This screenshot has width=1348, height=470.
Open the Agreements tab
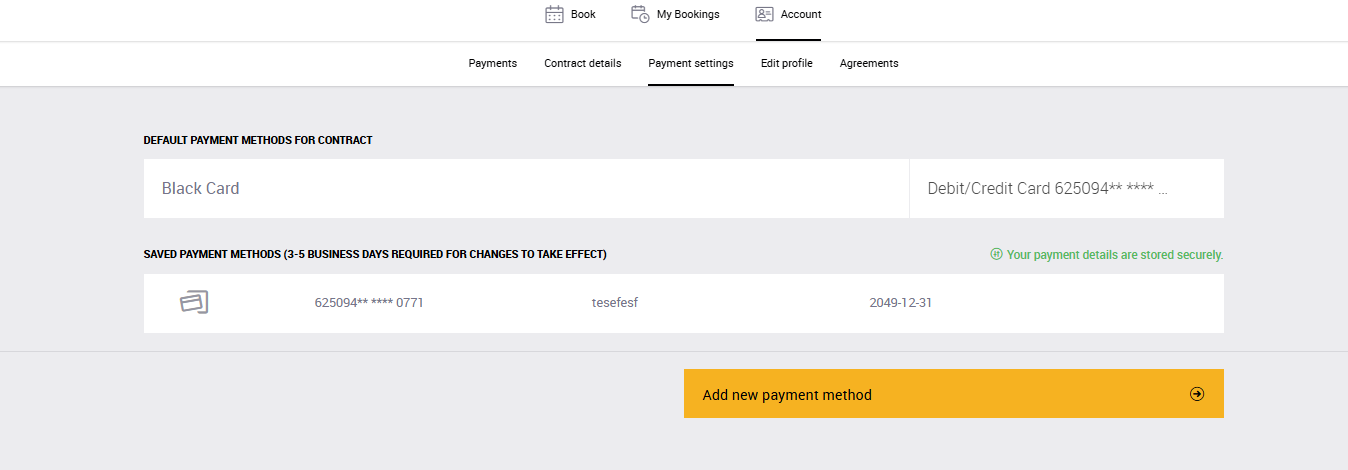[x=868, y=63]
